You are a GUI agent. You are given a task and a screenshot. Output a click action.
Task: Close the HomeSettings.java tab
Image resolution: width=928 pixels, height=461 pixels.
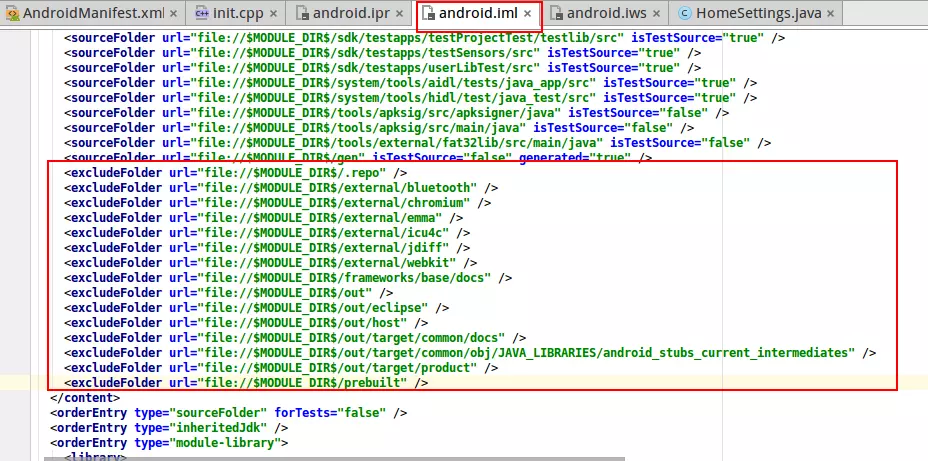coord(831,14)
